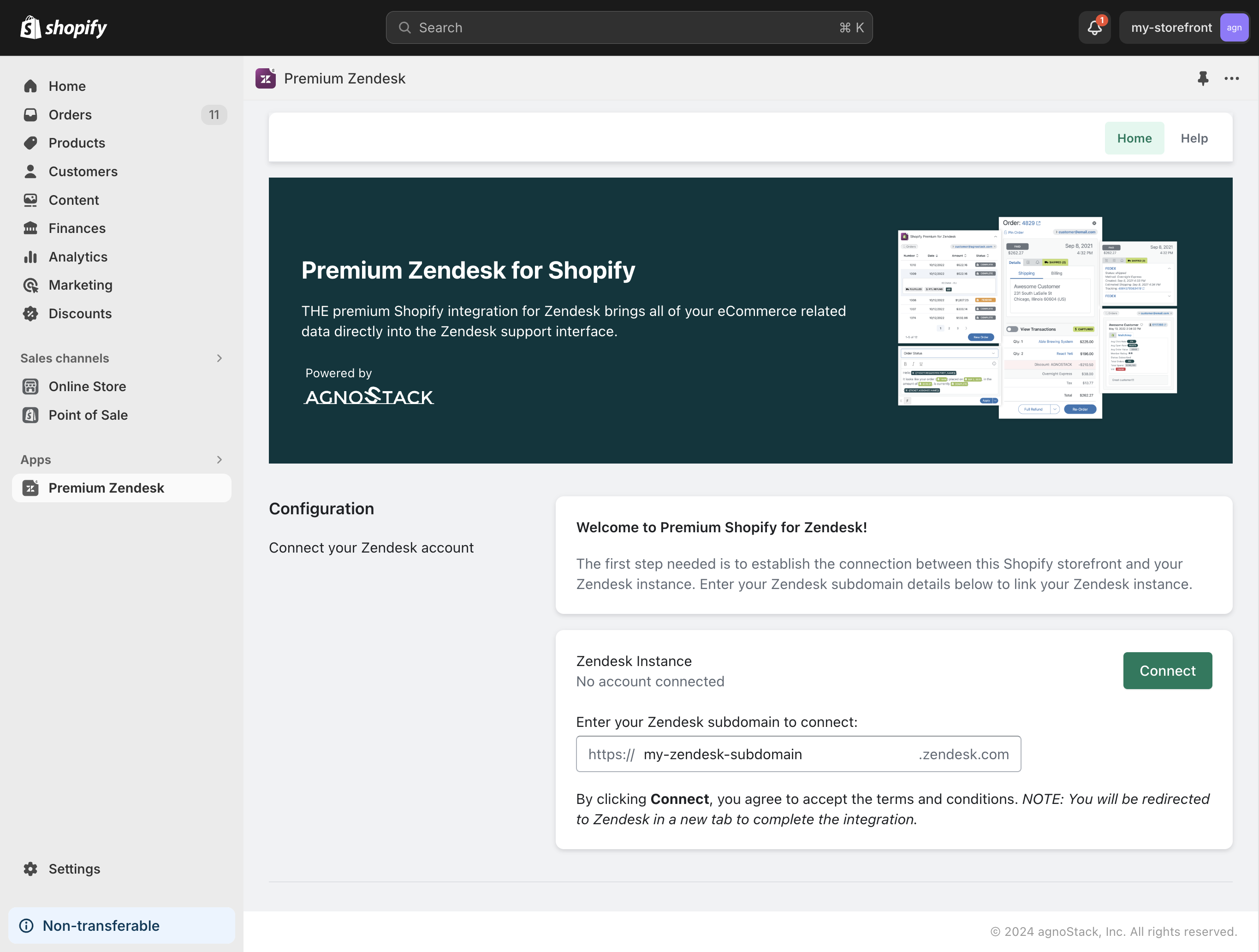Open Discounts in the sidebar

point(122,314)
